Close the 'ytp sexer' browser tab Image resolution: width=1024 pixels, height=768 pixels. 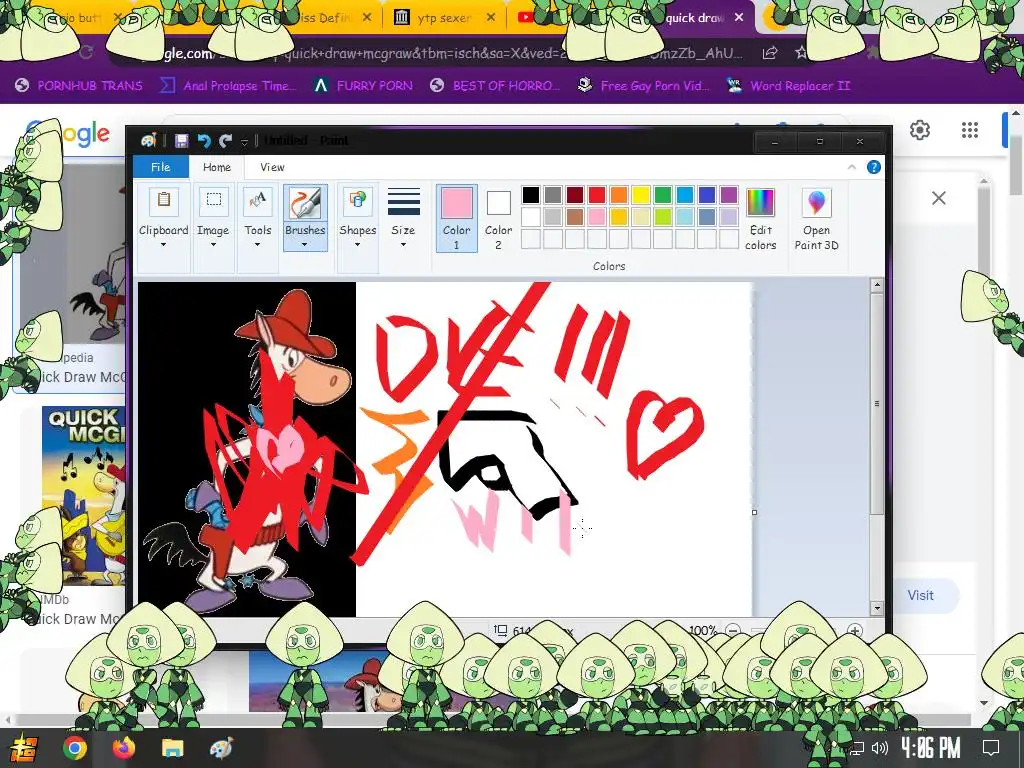pos(491,18)
